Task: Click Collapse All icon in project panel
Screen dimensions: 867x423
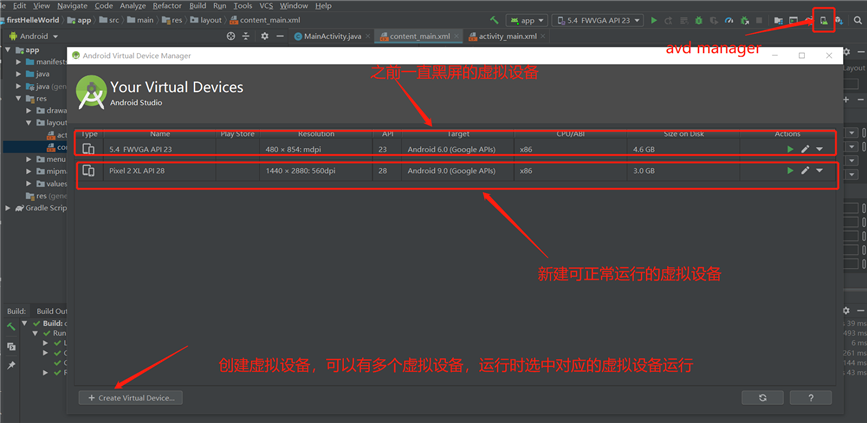Action: tap(247, 36)
